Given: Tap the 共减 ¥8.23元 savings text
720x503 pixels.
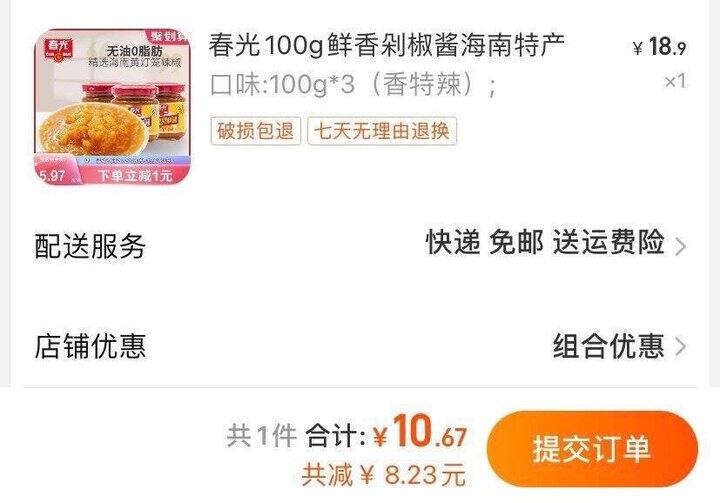Looking at the screenshot, I should pos(384,475).
